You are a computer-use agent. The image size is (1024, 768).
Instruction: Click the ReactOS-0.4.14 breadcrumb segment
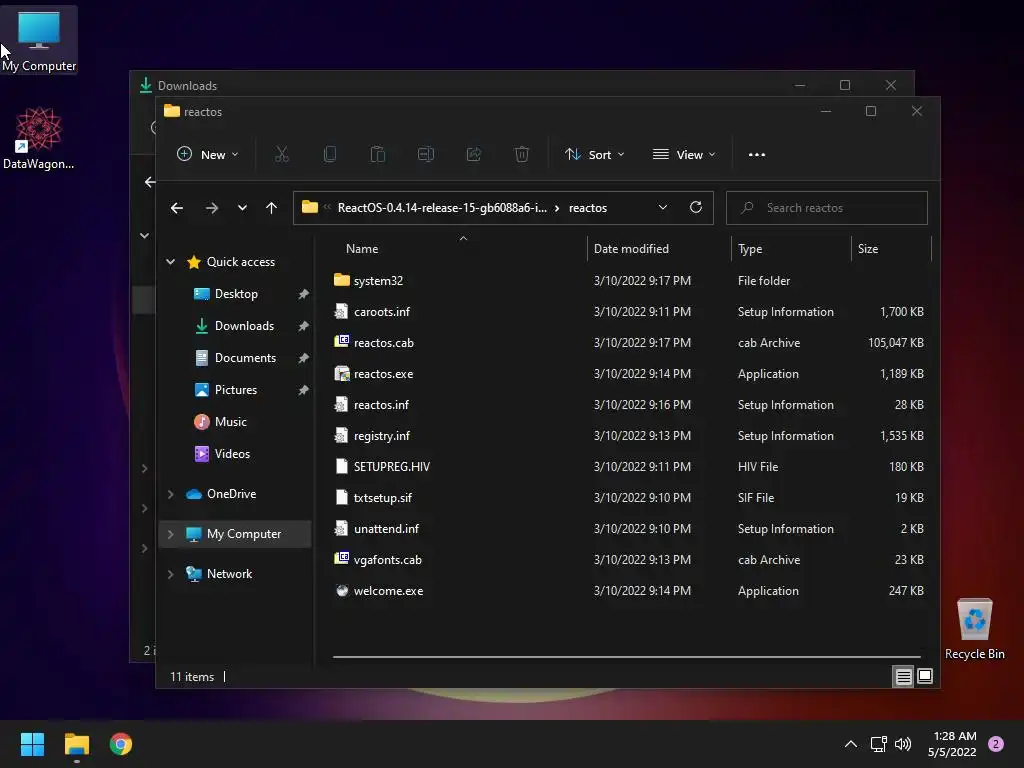(442, 208)
